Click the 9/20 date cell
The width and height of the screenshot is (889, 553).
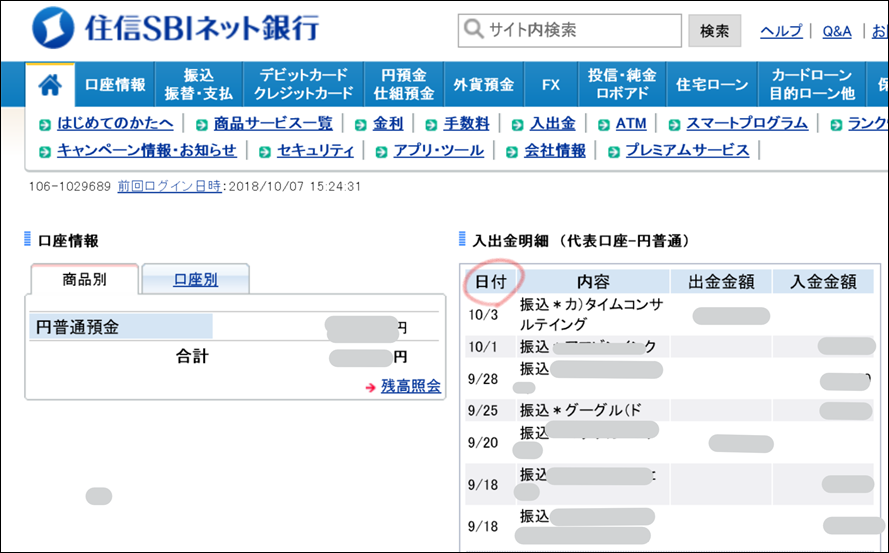(x=483, y=442)
